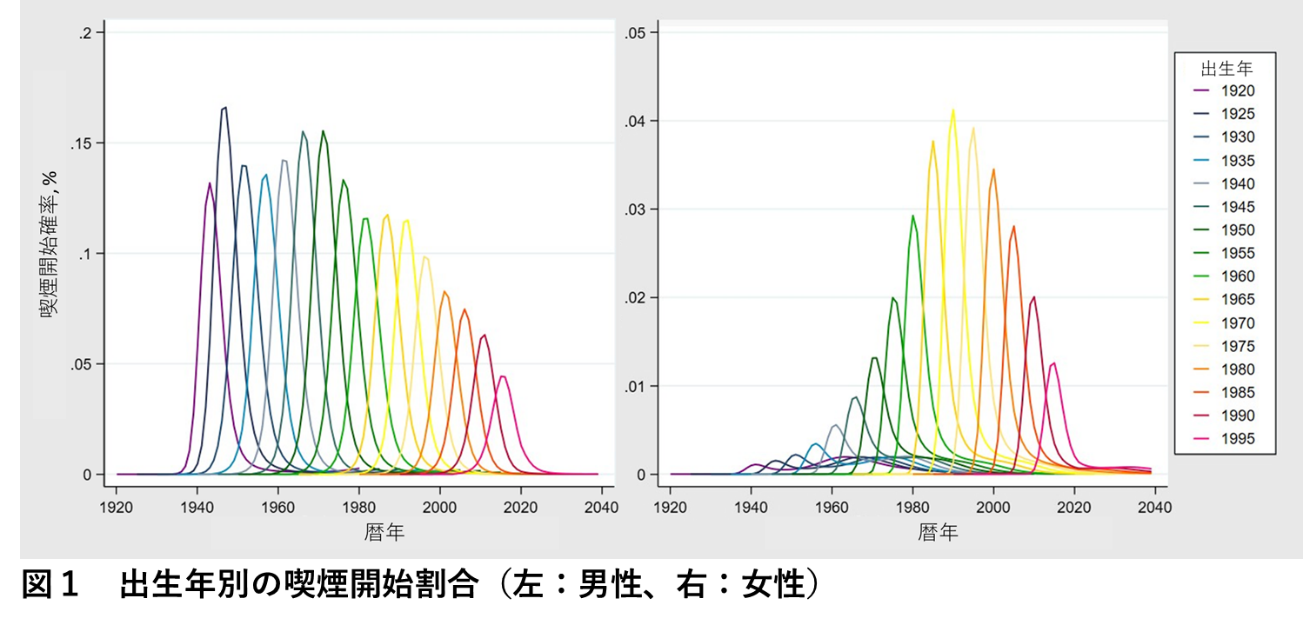Click the .04 tick on right chart y-axis

coord(636,121)
